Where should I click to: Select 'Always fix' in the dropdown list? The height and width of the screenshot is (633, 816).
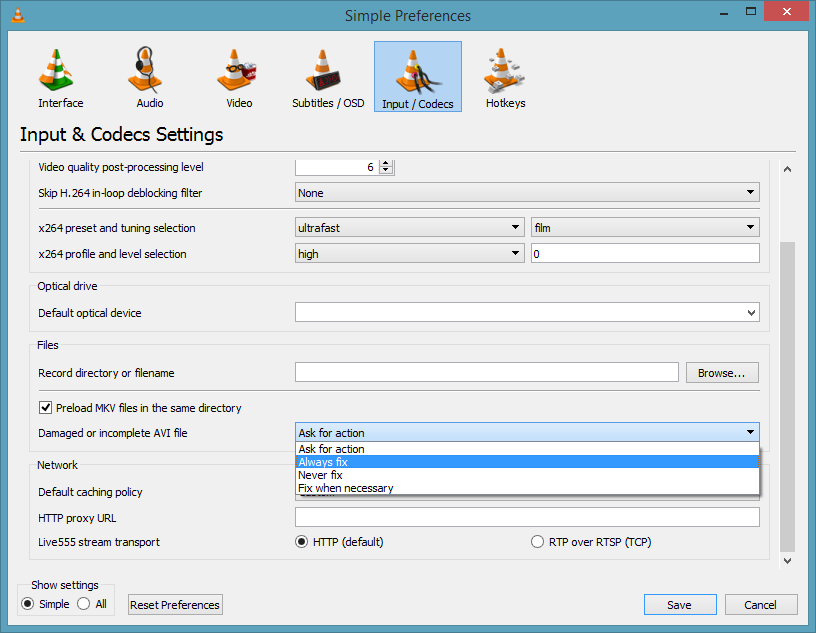527,462
